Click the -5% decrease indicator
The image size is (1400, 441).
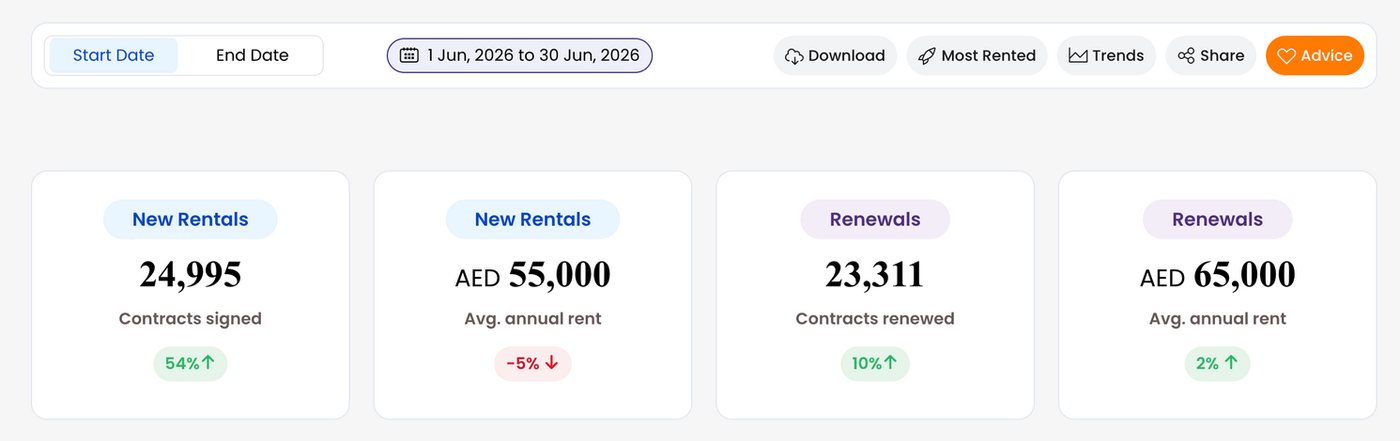(x=533, y=363)
